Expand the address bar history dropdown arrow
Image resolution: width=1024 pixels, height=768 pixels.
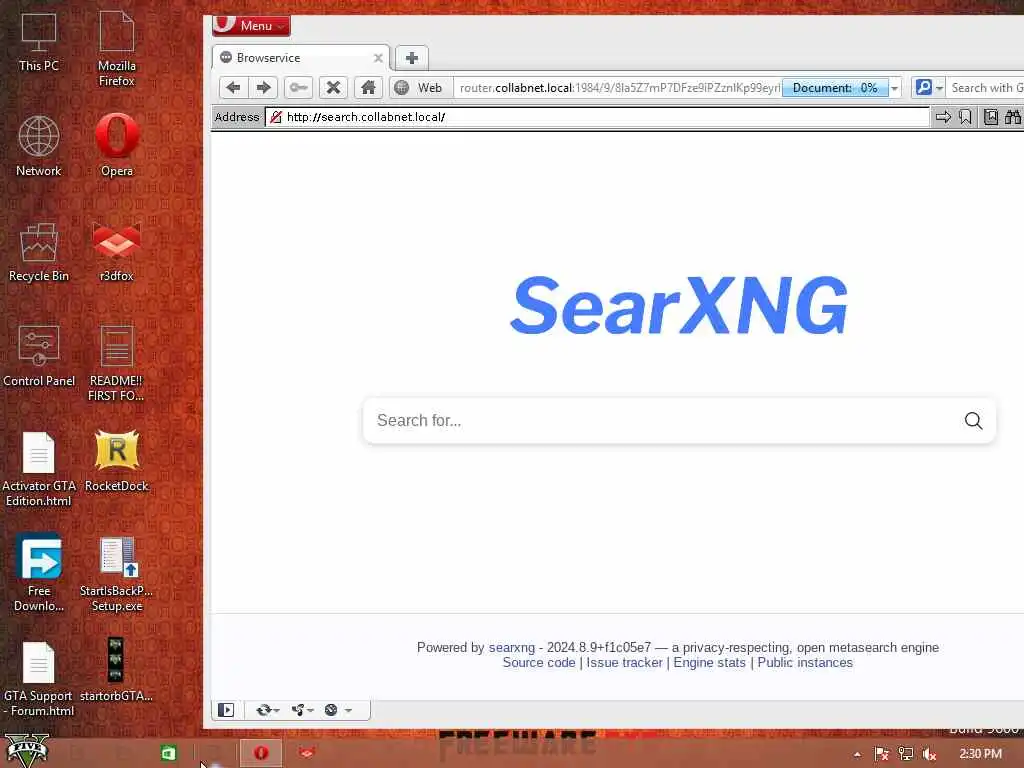click(895, 88)
